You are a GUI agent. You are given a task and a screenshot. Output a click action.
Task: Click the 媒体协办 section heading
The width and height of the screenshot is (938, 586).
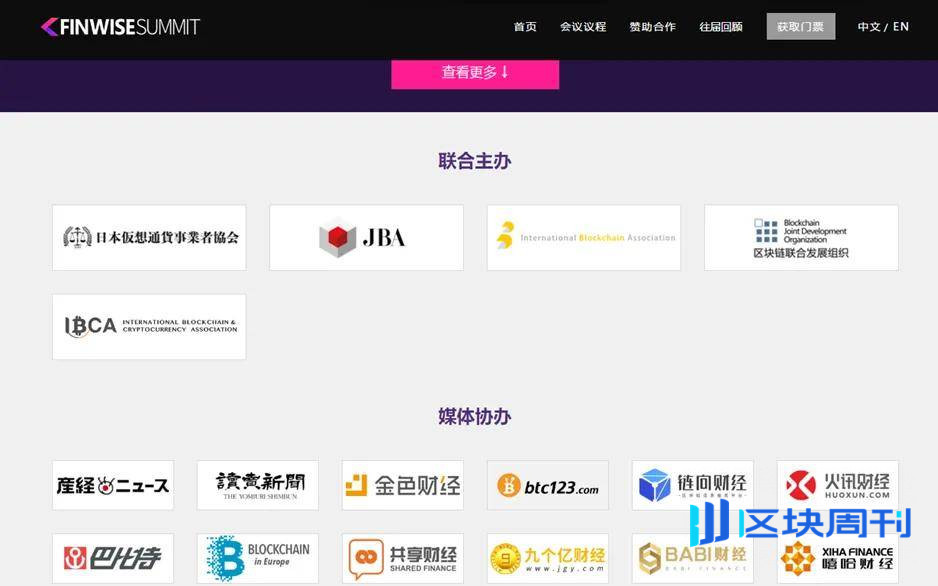475,416
